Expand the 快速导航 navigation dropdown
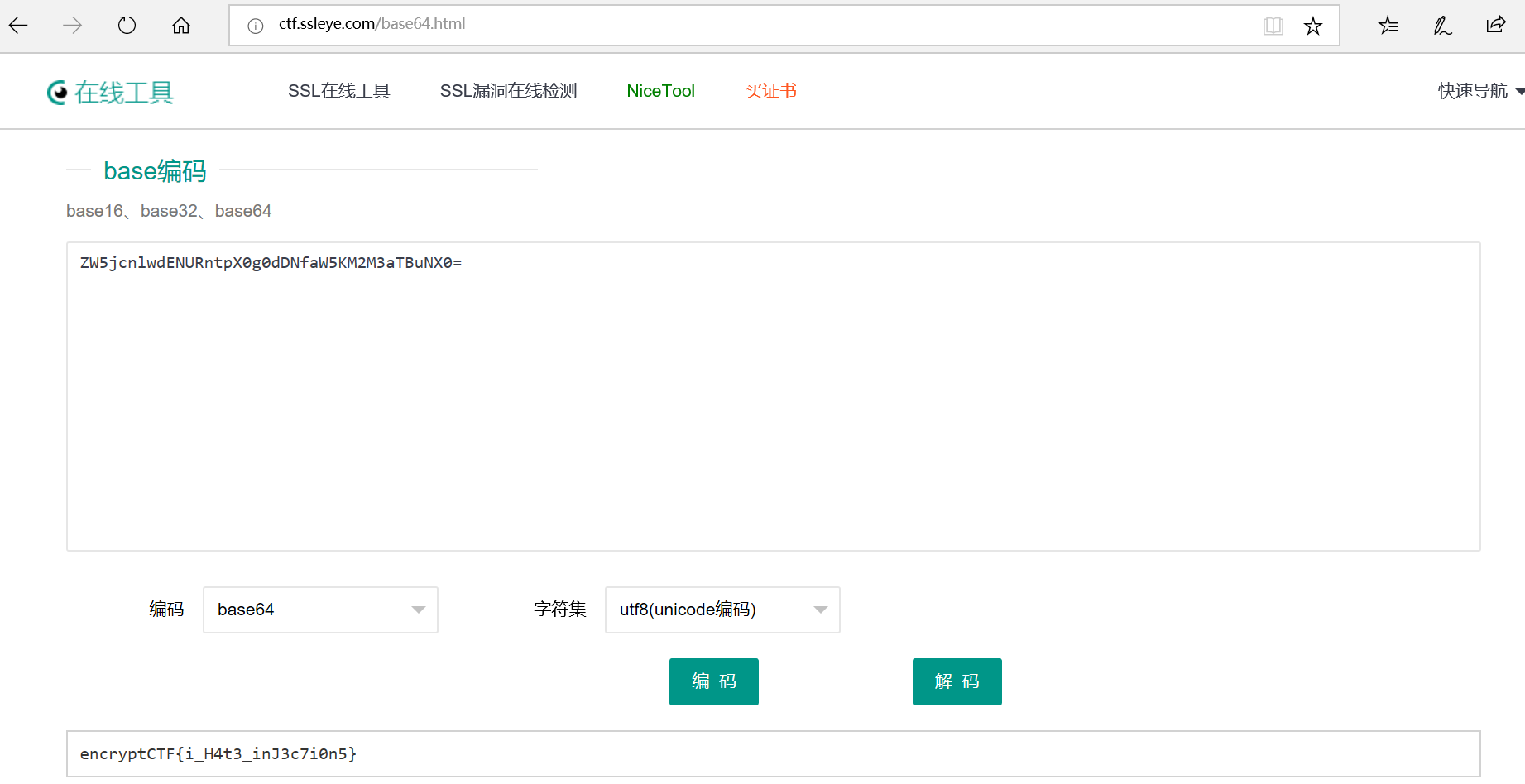1525x784 pixels. (x=1478, y=91)
